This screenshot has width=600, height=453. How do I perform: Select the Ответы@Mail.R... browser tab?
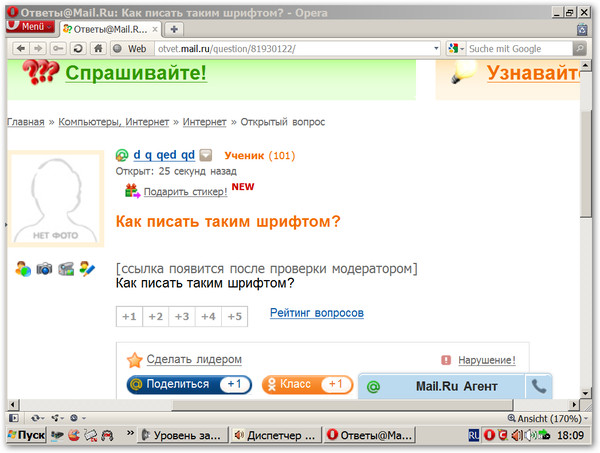[110, 29]
